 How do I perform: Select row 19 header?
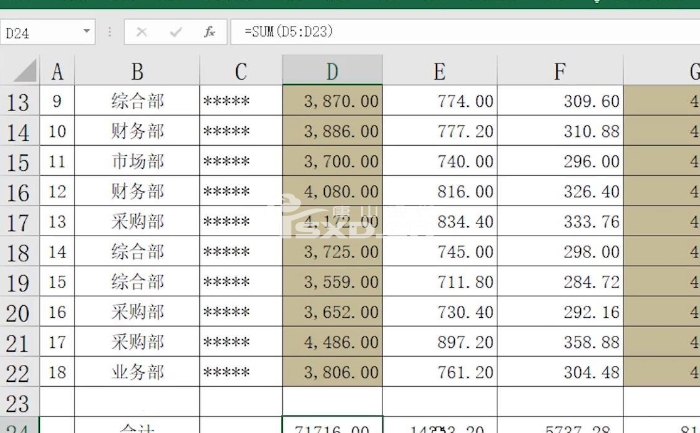click(x=19, y=282)
